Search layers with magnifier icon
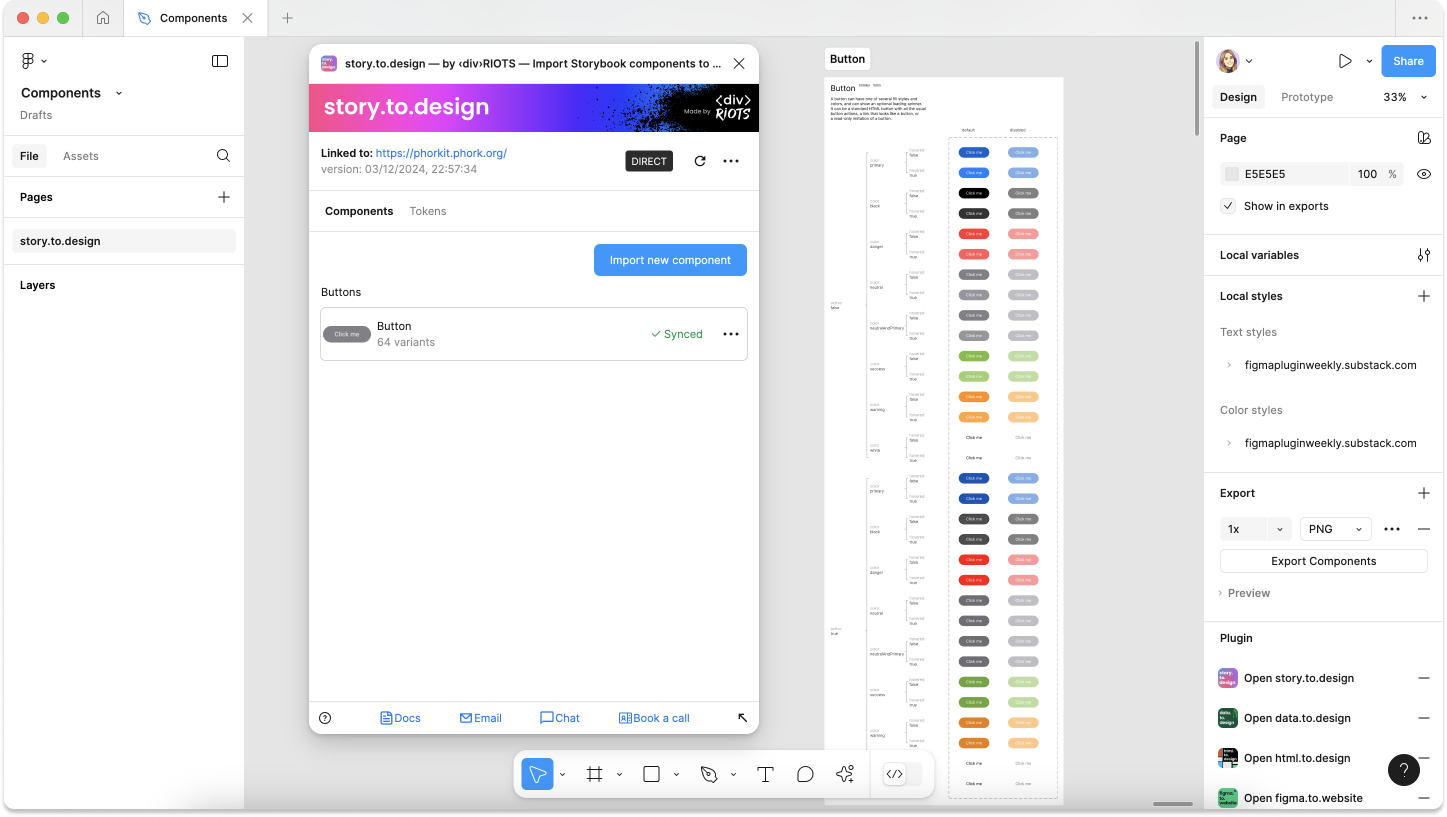 223,156
